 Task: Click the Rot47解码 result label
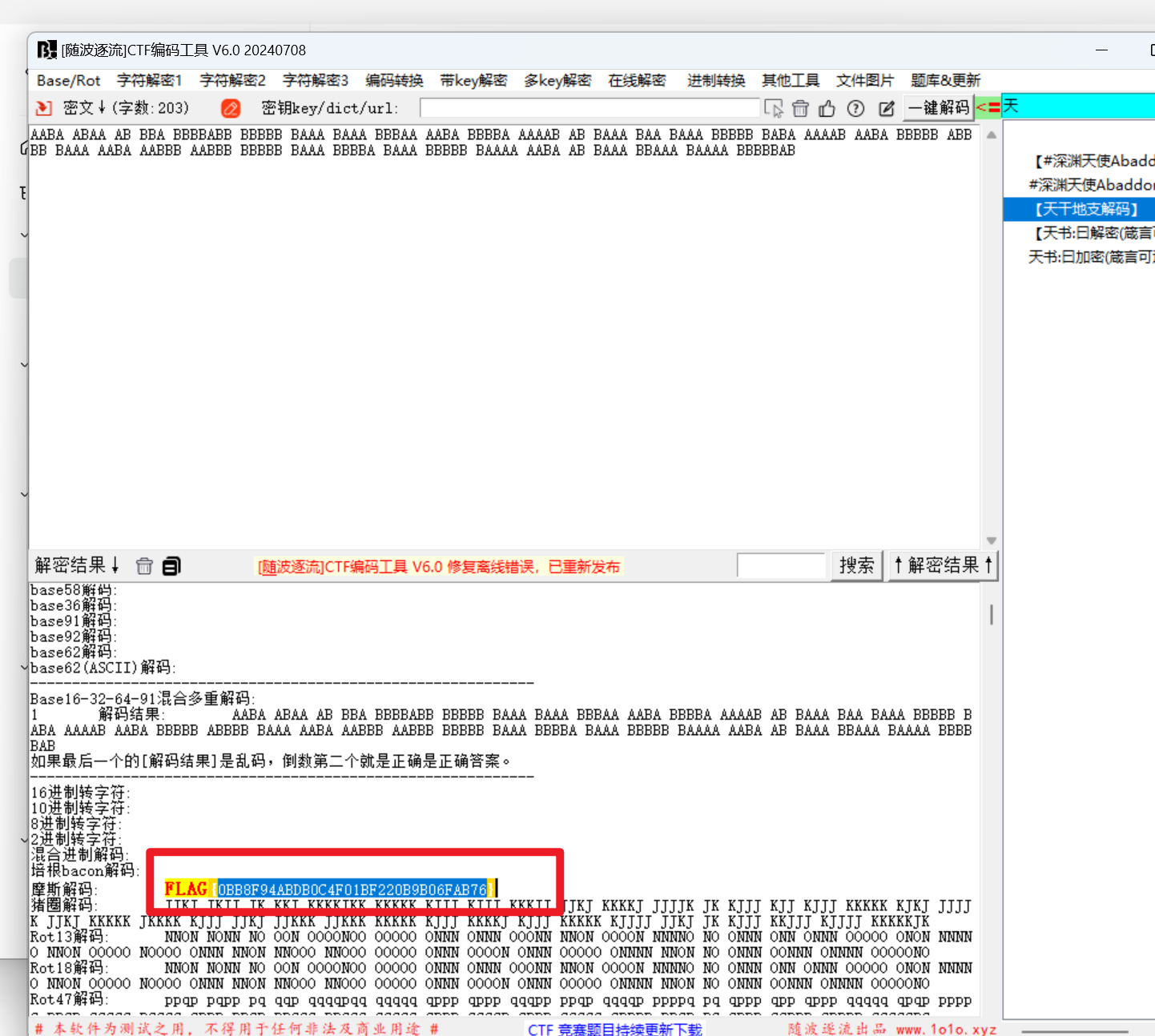pos(69,999)
